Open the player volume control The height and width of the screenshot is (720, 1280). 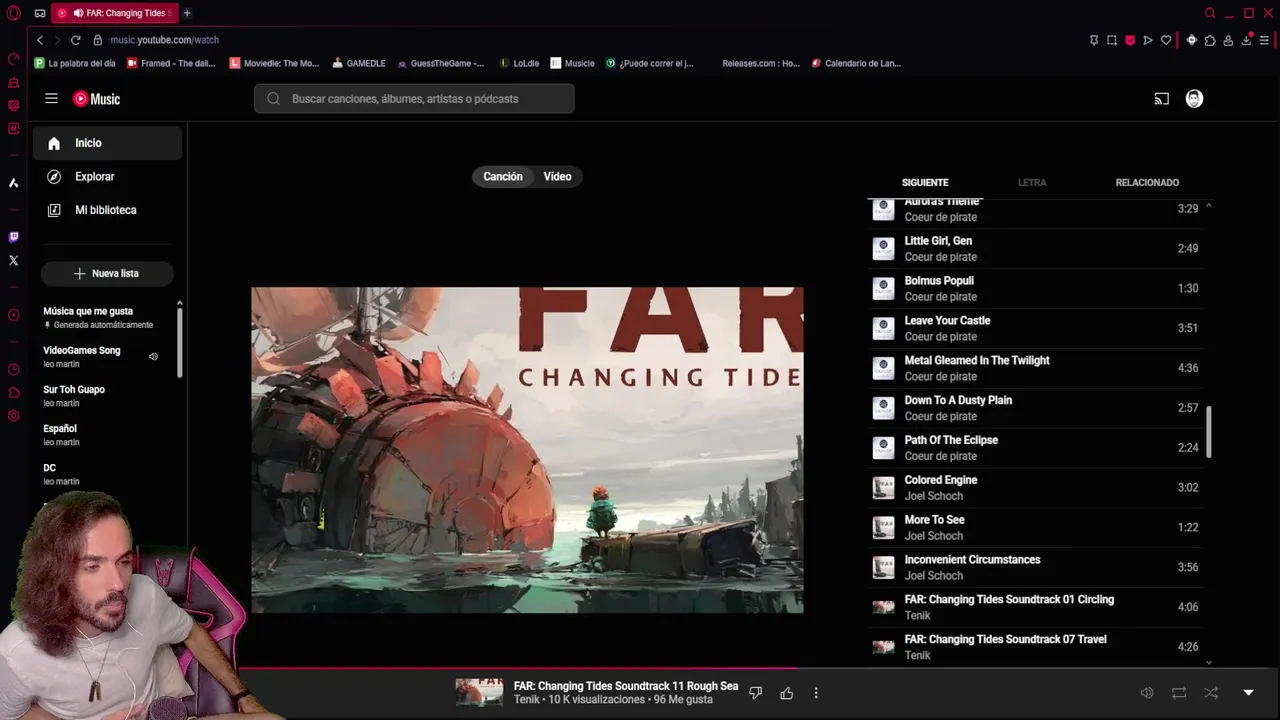1147,693
